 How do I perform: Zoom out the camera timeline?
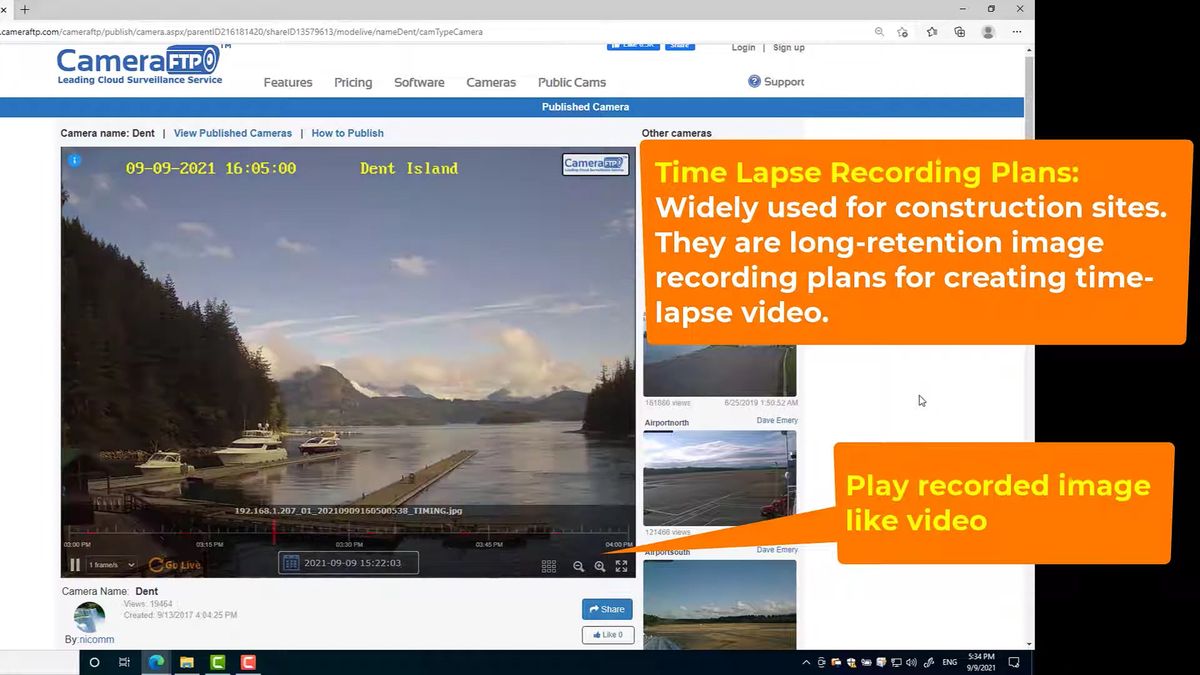[578, 566]
